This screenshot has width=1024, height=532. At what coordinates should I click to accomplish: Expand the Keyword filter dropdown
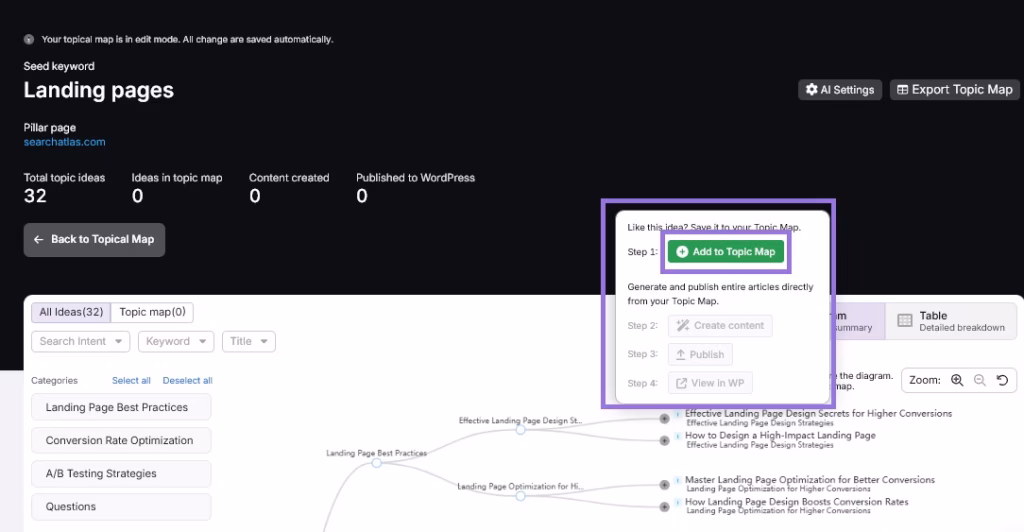(x=175, y=341)
